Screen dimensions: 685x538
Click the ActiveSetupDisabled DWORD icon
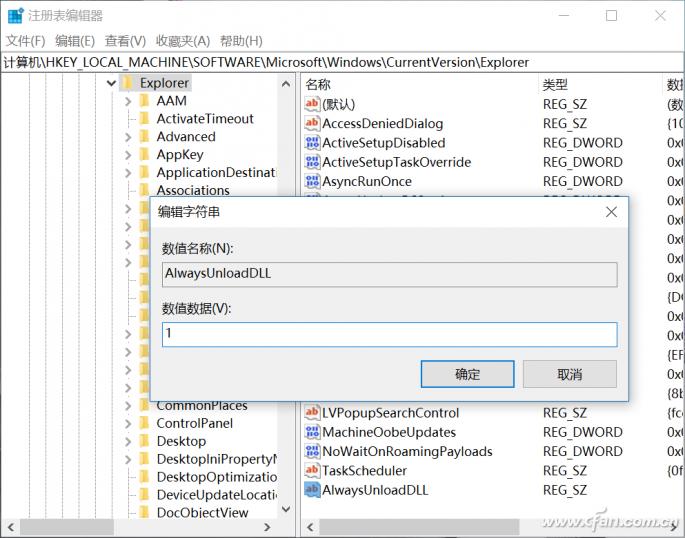coord(312,142)
